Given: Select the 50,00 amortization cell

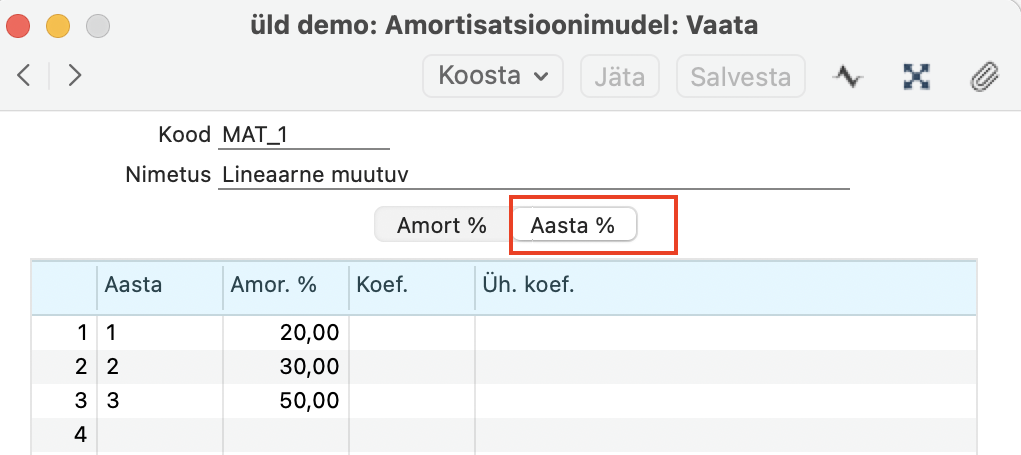Looking at the screenshot, I should pos(284,400).
